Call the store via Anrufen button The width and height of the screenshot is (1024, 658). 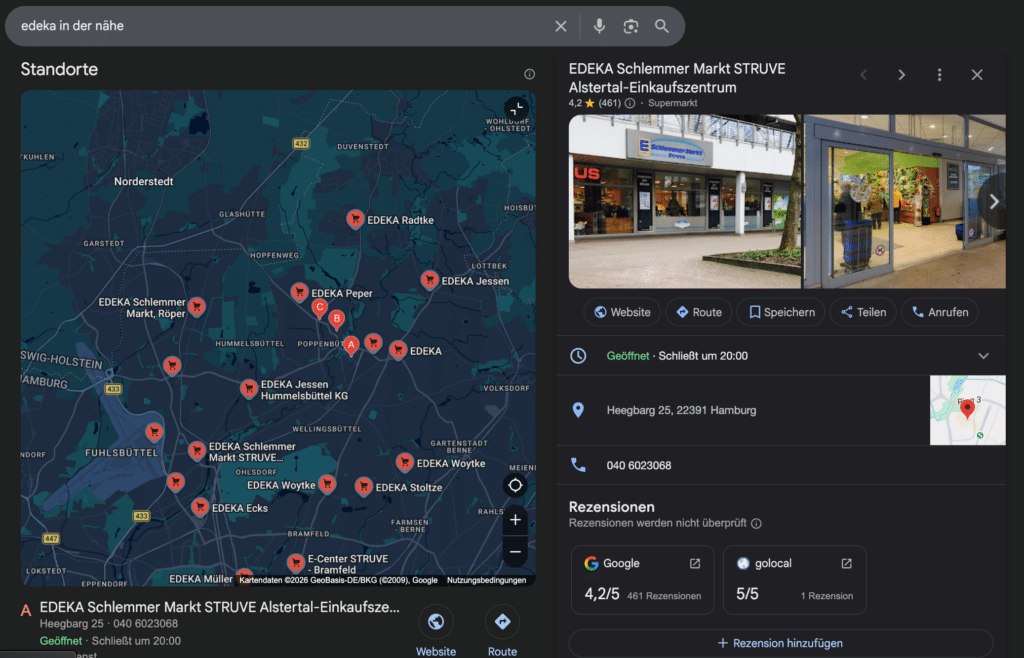click(x=939, y=312)
